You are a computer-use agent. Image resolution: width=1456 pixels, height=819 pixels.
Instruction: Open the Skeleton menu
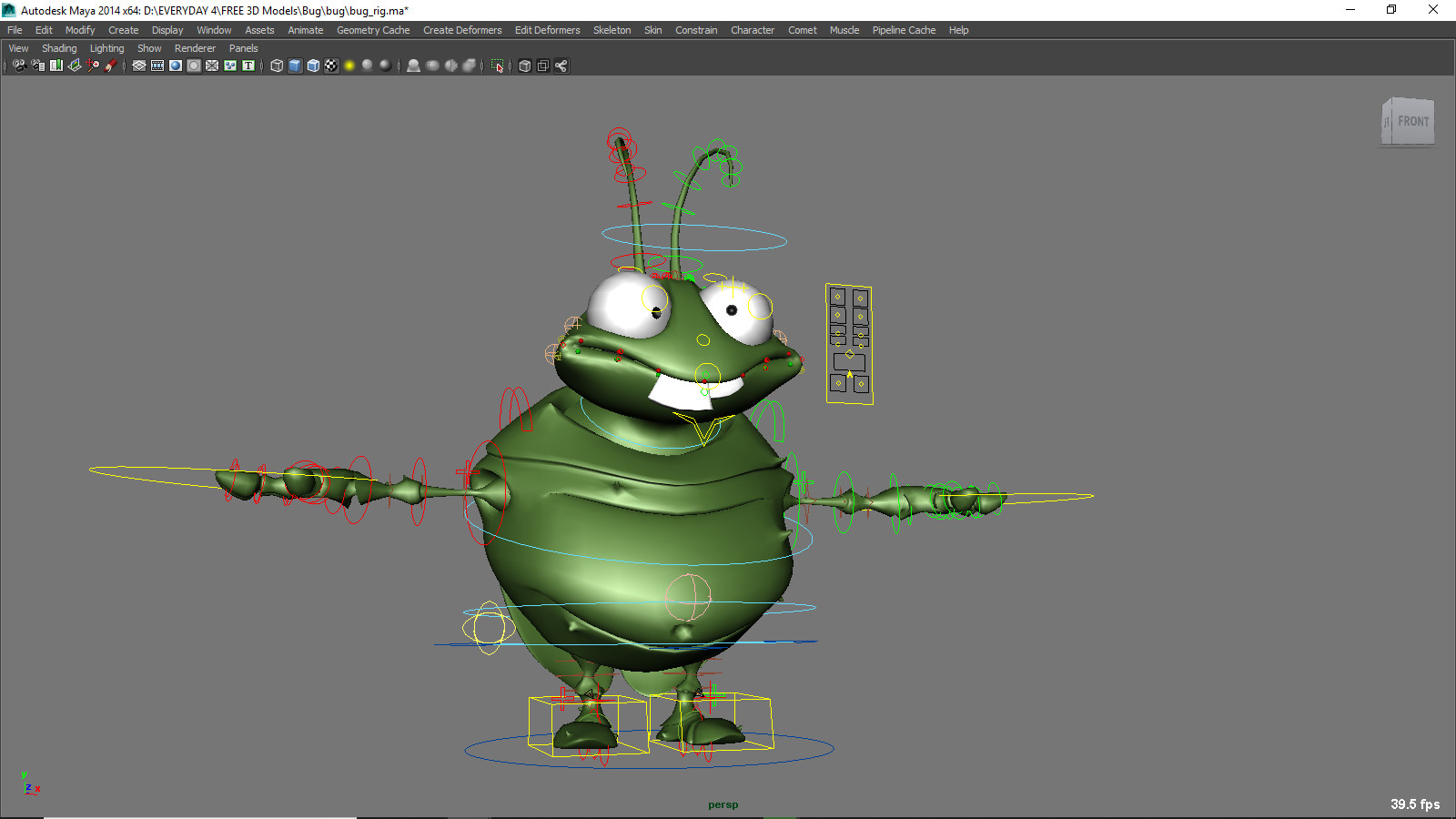[x=612, y=30]
